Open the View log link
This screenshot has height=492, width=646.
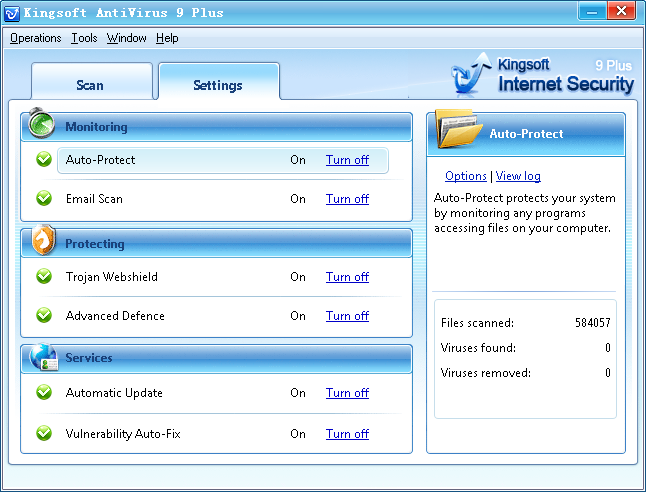[518, 176]
